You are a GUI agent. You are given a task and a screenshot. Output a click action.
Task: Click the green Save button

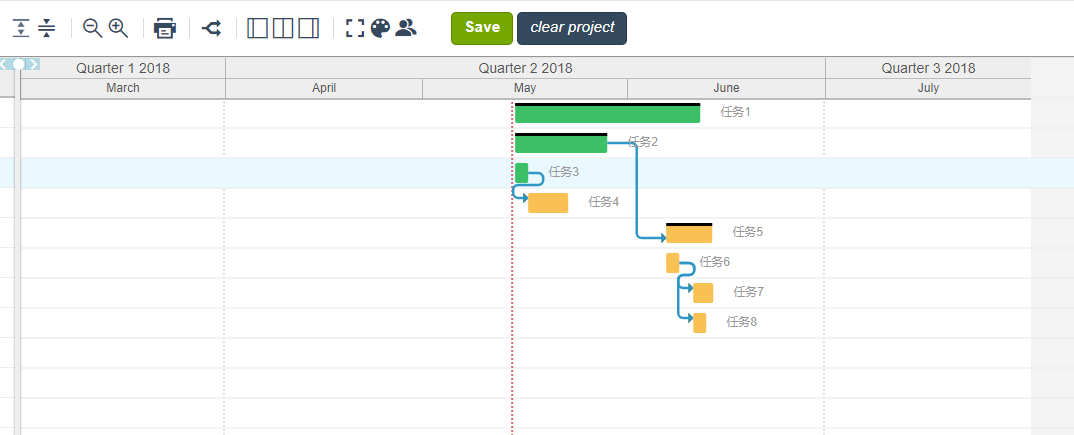point(482,28)
